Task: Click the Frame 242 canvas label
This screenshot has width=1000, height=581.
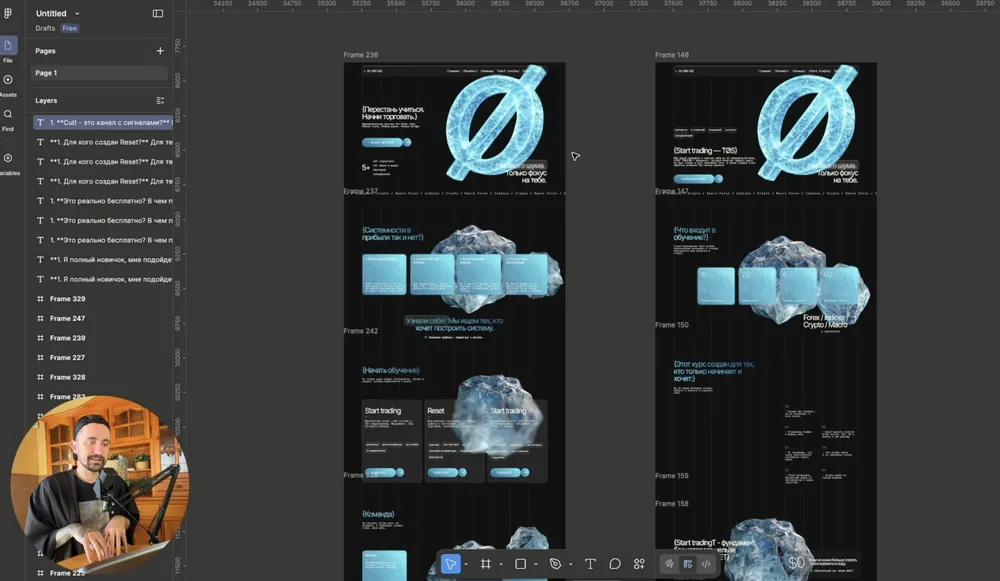Action: pos(361,331)
